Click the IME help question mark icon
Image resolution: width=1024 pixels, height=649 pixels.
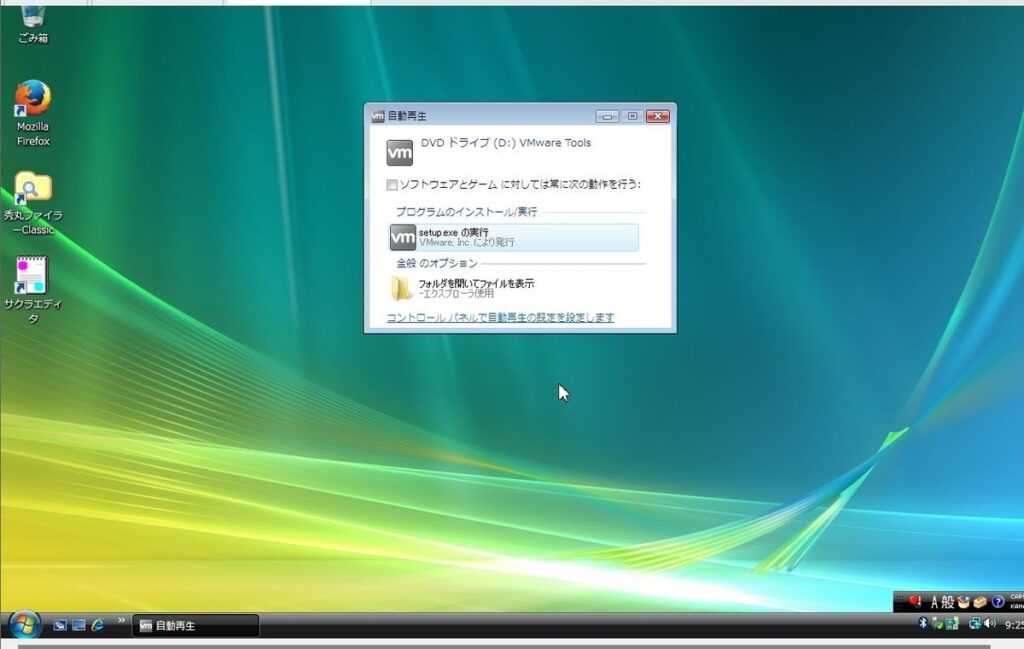(997, 602)
